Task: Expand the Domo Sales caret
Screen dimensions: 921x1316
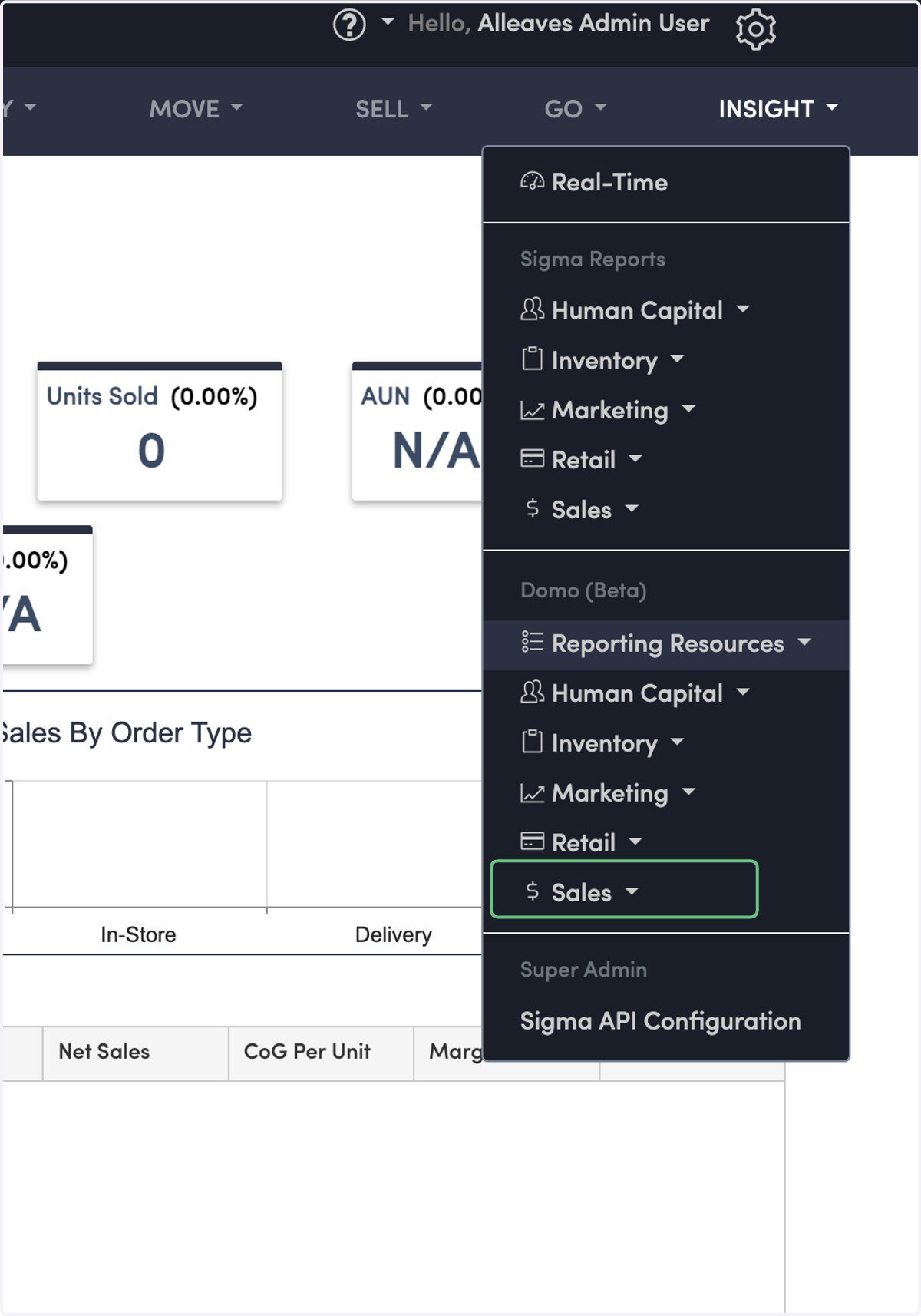Action: tap(632, 891)
